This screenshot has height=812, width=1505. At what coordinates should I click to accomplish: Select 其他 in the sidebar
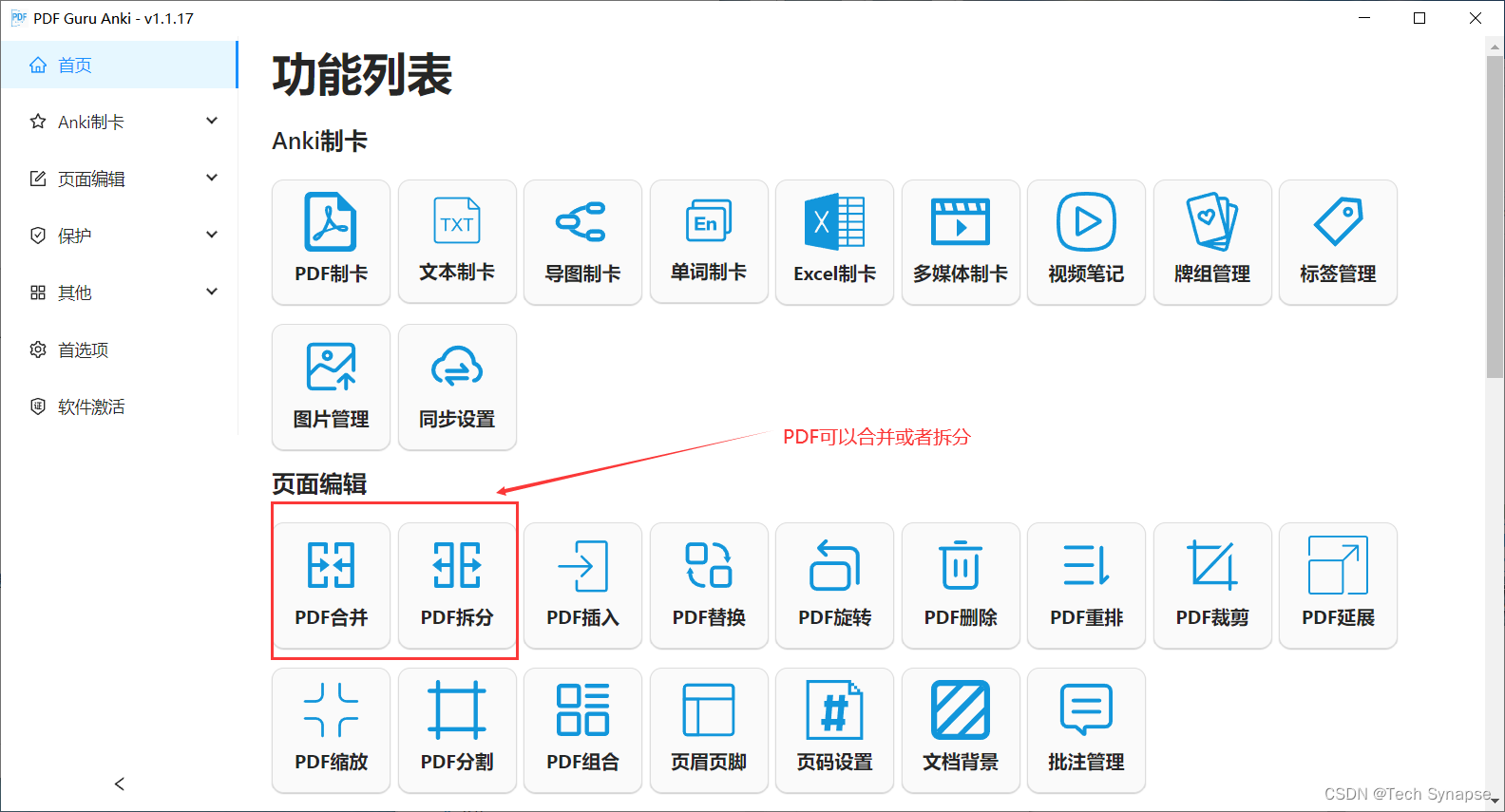point(119,293)
